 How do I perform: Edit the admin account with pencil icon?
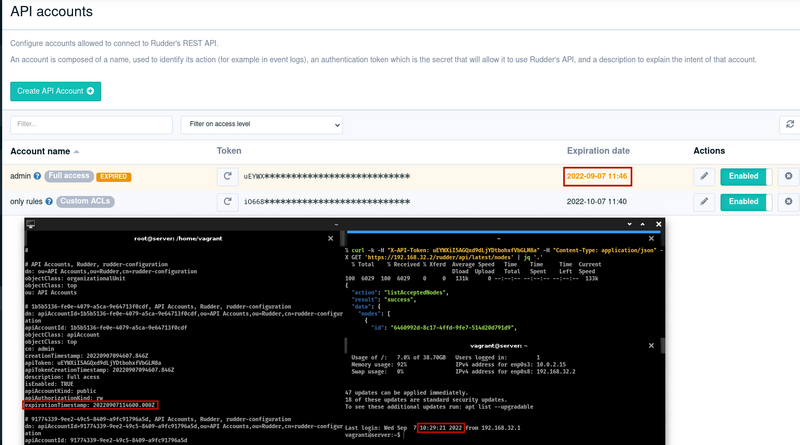[704, 177]
